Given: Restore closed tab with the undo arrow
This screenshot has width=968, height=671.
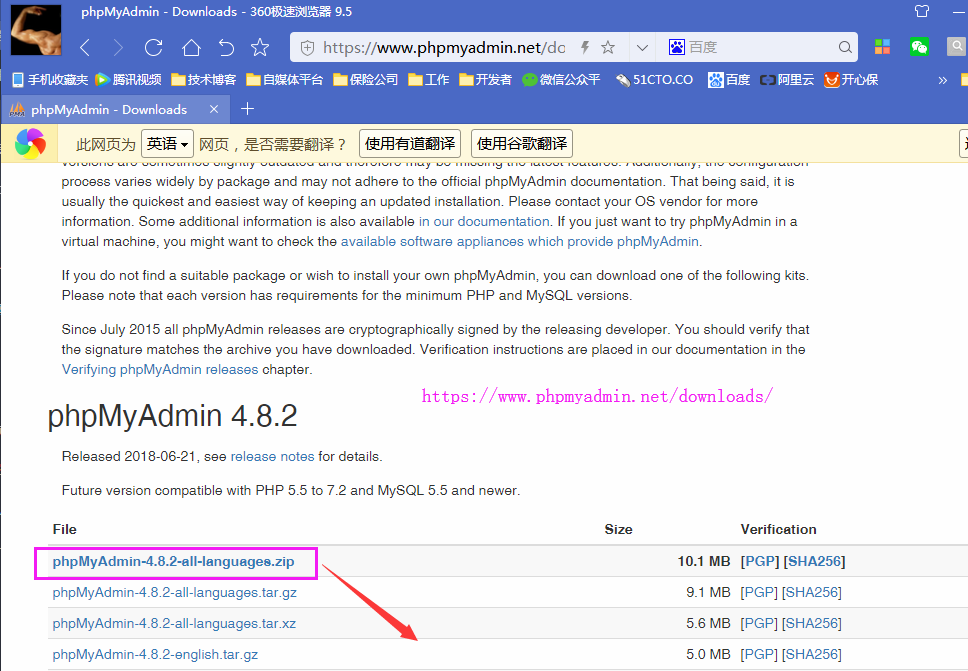Looking at the screenshot, I should [x=227, y=48].
